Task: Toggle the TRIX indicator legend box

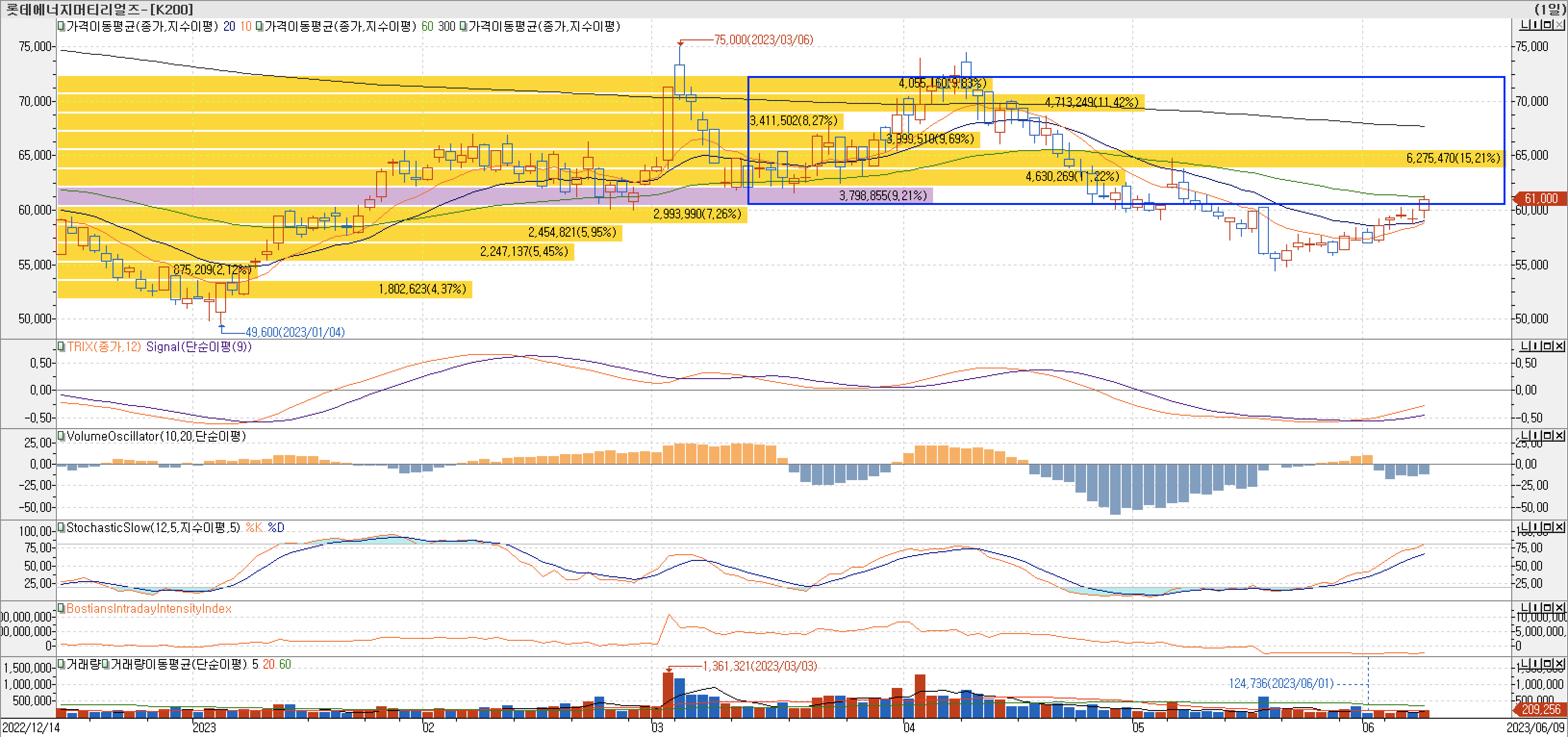Action: [x=61, y=346]
